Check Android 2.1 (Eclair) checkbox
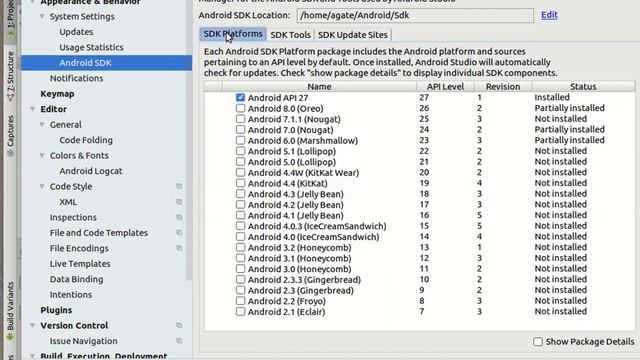Image resolution: width=640 pixels, height=360 pixels. click(240, 311)
